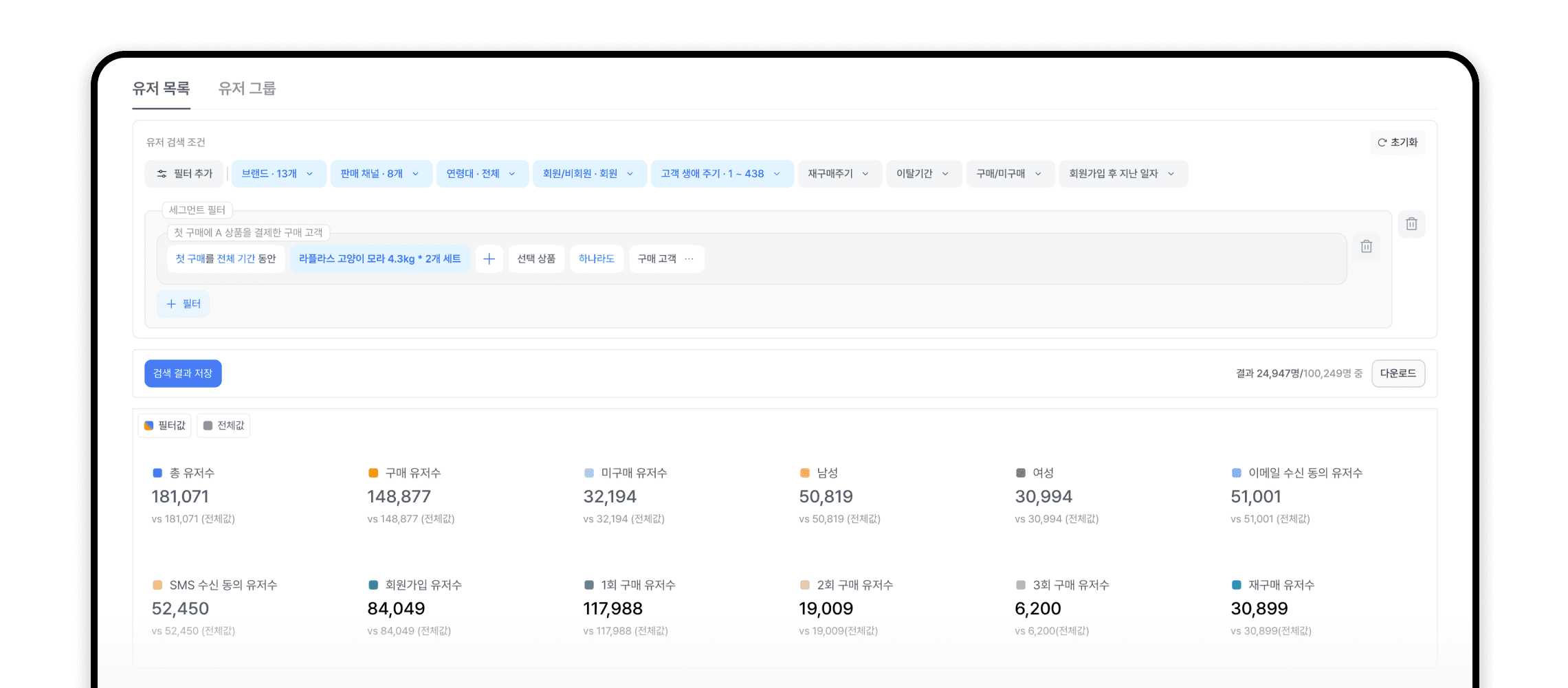
Task: Add a new condition with + 필터
Action: pos(184,304)
